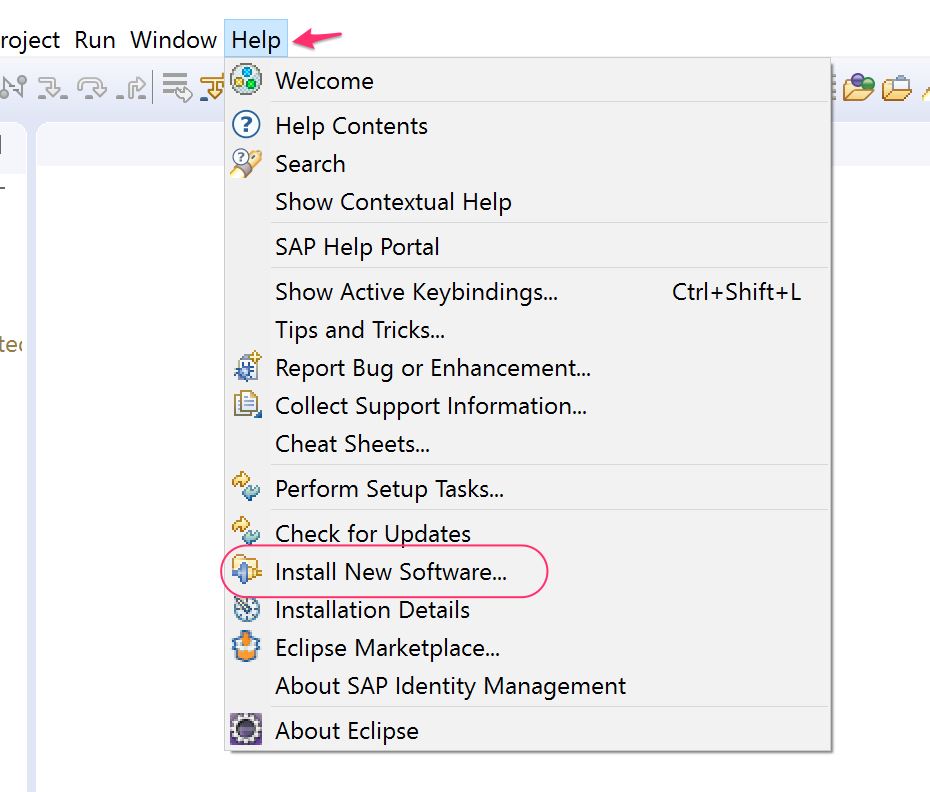Choose Show Active Keybindings
Image resolution: width=930 pixels, height=792 pixels.
[x=416, y=292]
